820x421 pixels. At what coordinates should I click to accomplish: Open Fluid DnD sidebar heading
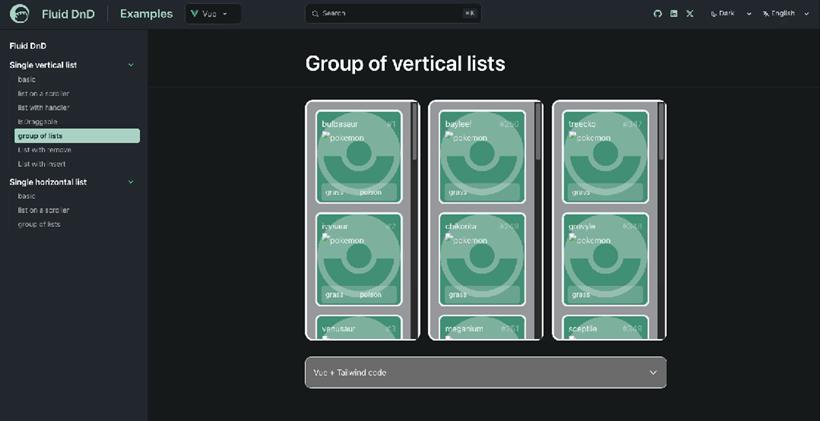click(x=28, y=46)
